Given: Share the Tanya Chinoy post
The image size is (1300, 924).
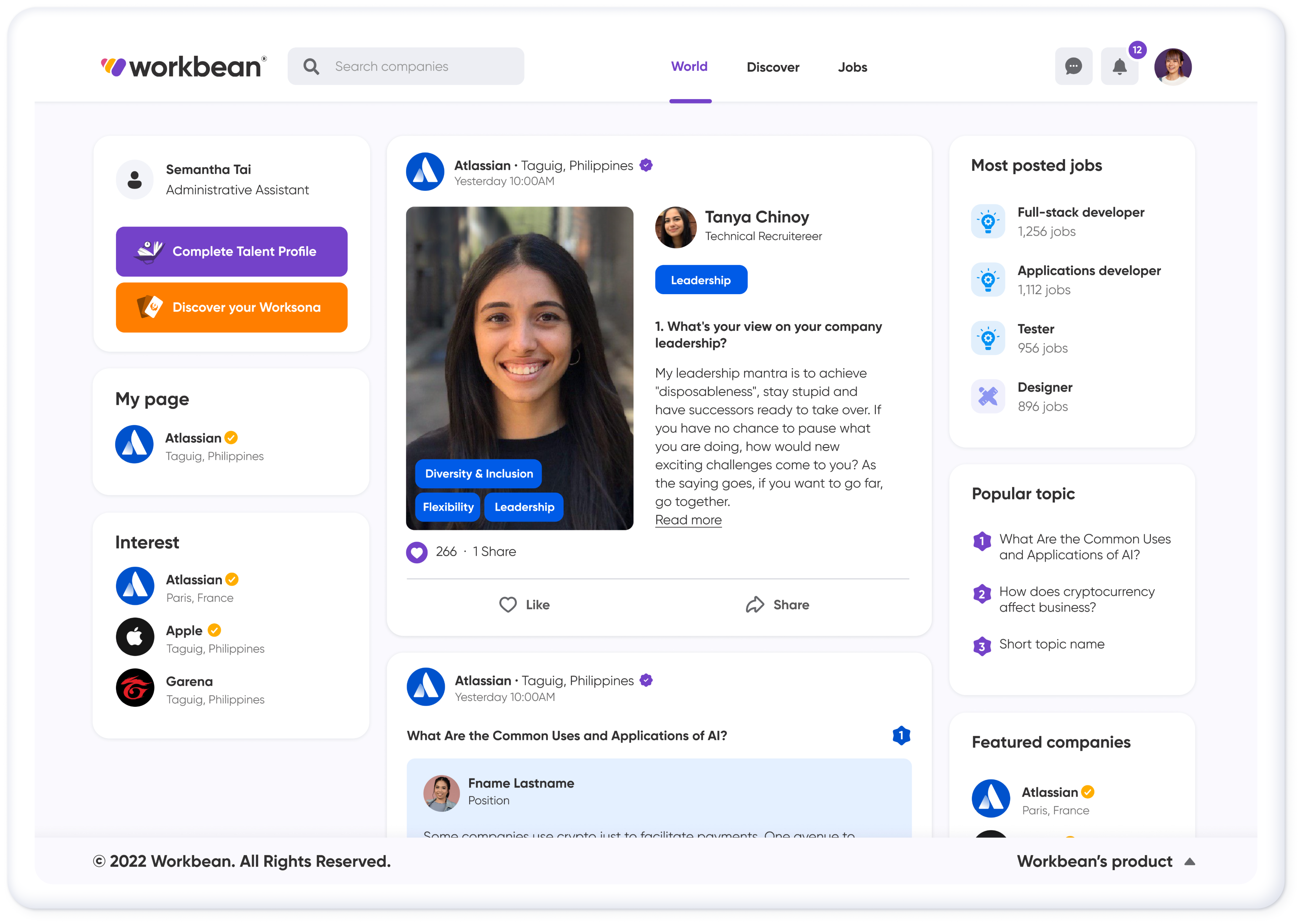Looking at the screenshot, I should coord(777,605).
